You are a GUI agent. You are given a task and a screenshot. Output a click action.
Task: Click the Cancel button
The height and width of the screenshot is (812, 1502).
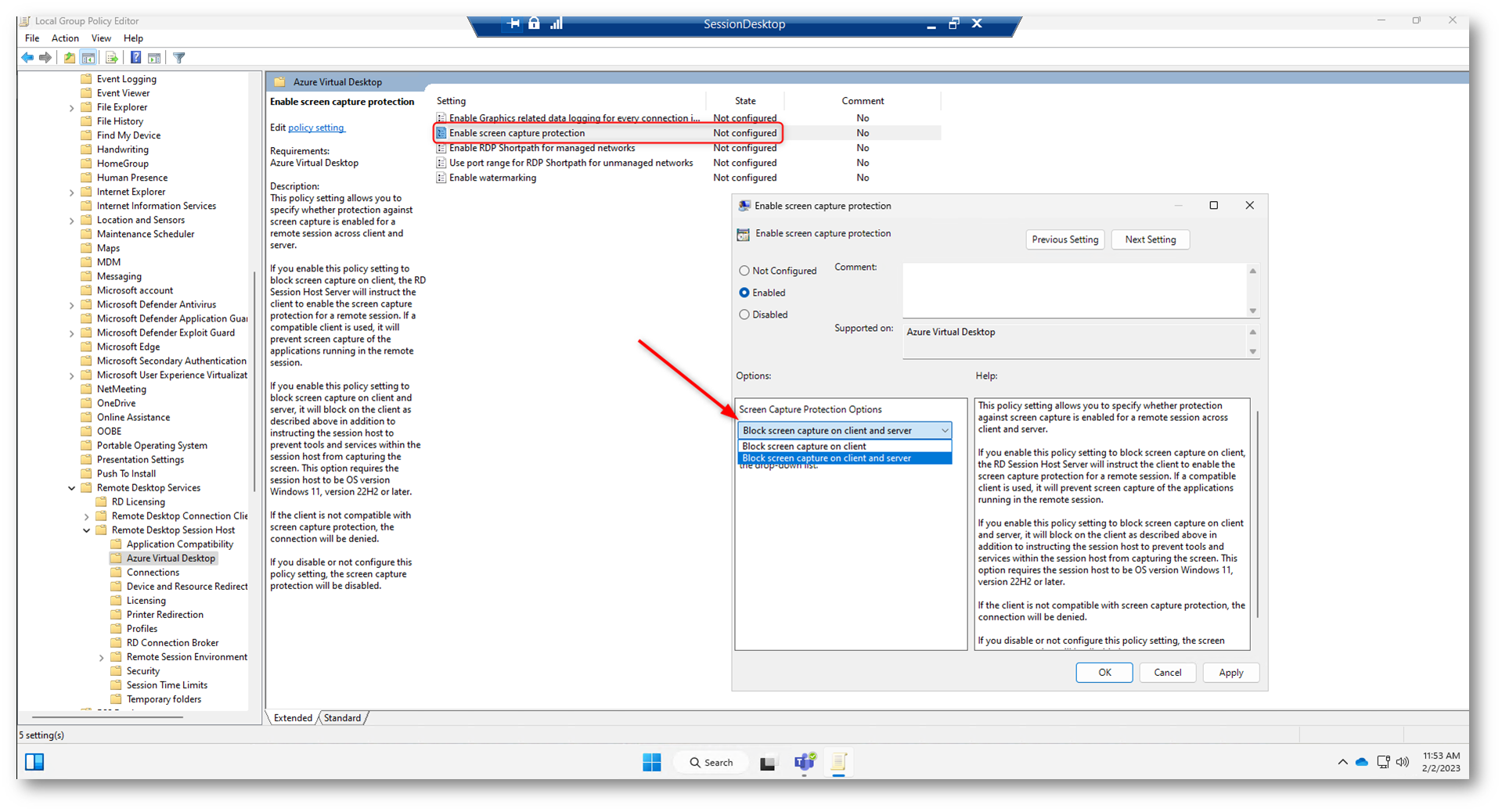click(x=1167, y=673)
